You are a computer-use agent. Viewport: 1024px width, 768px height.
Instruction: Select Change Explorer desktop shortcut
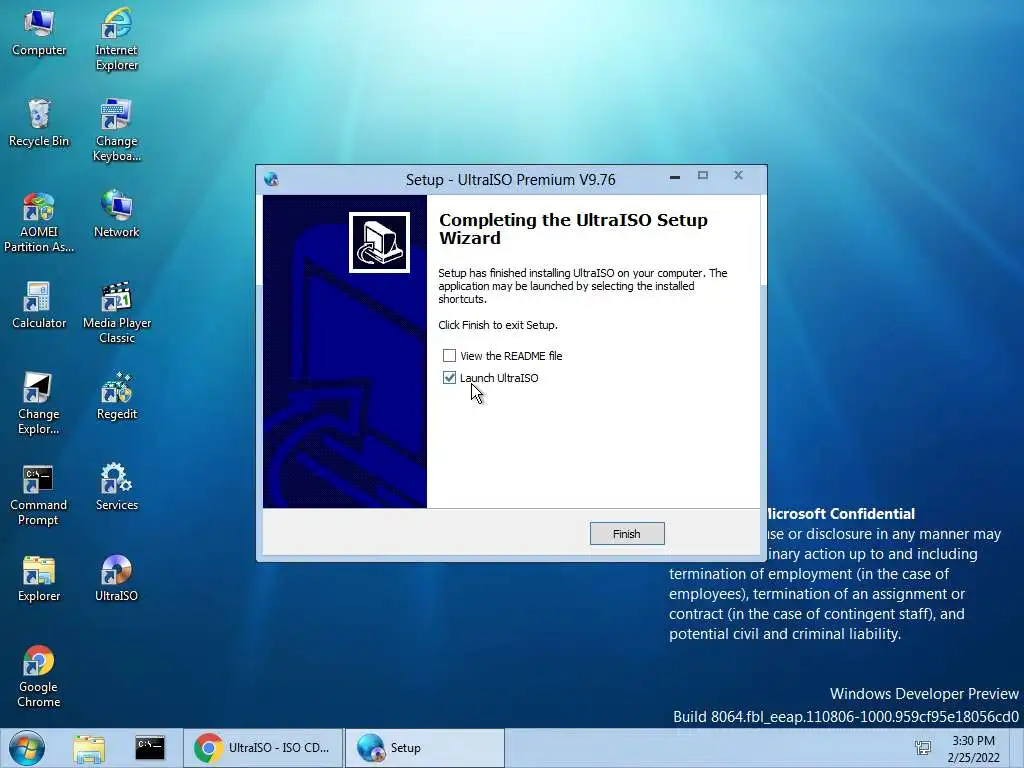coord(39,404)
